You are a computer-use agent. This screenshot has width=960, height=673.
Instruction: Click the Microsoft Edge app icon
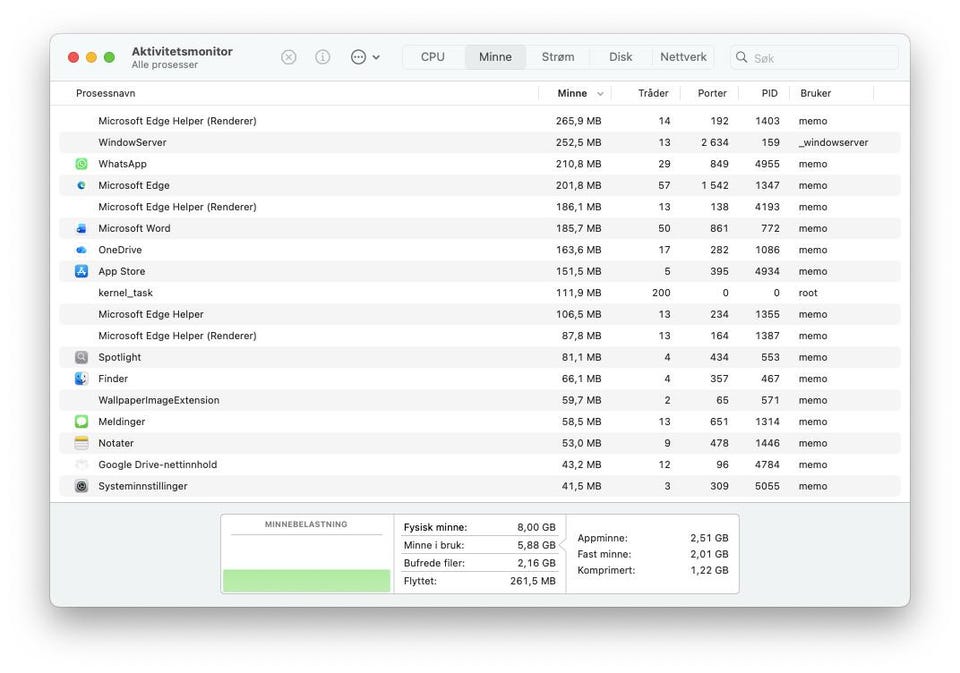point(81,185)
